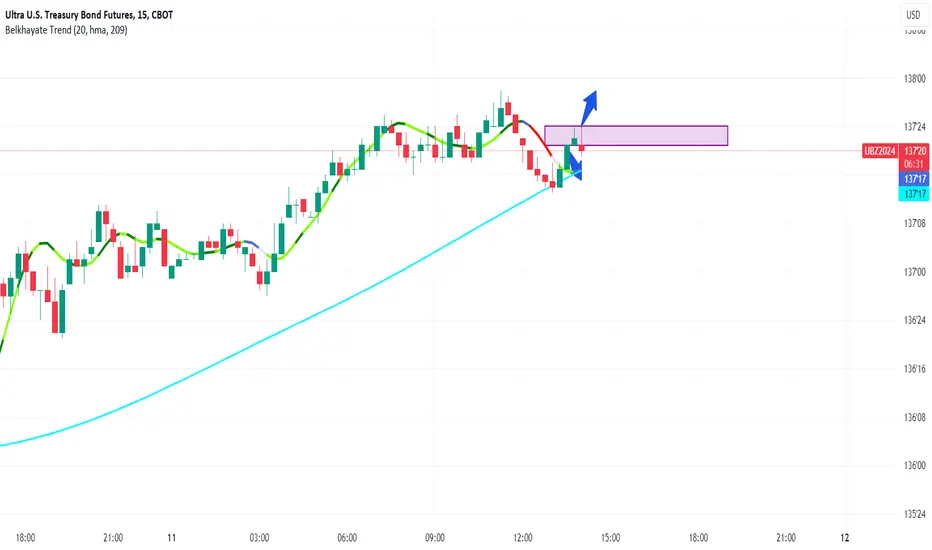The image size is (932, 550).
Task: Click the cyan 137'17 price label
Action: 914,194
